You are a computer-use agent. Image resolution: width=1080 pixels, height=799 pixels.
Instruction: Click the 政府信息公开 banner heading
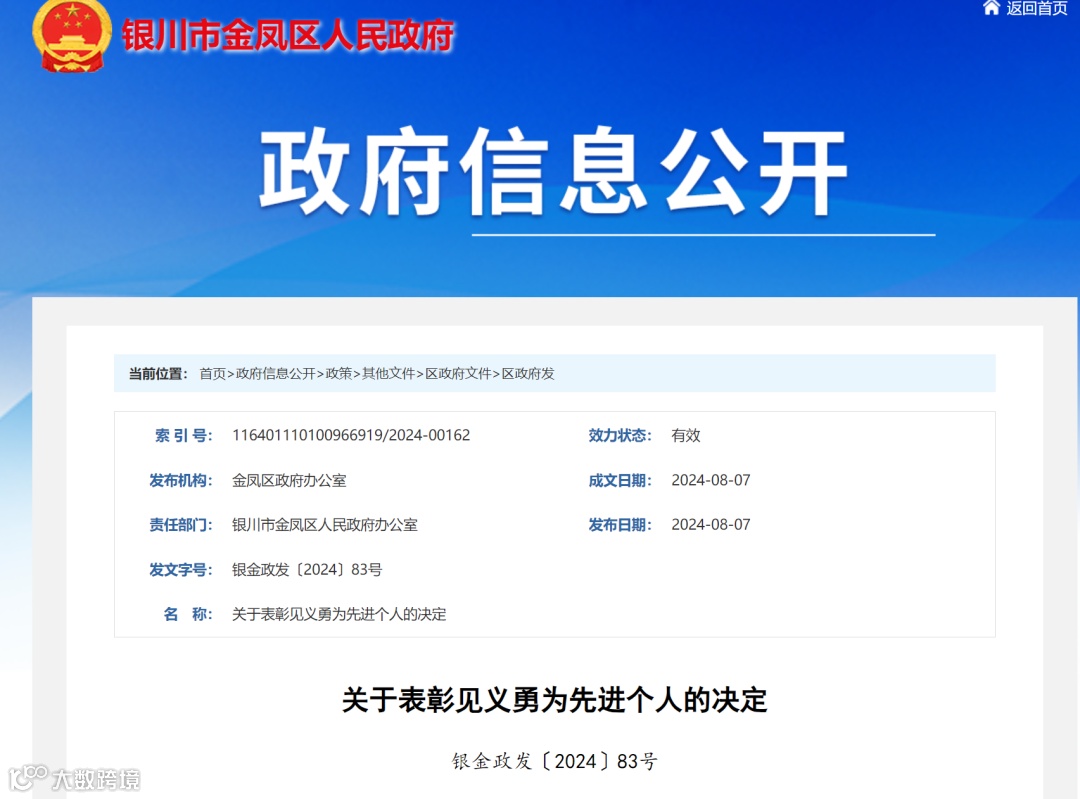coord(553,172)
